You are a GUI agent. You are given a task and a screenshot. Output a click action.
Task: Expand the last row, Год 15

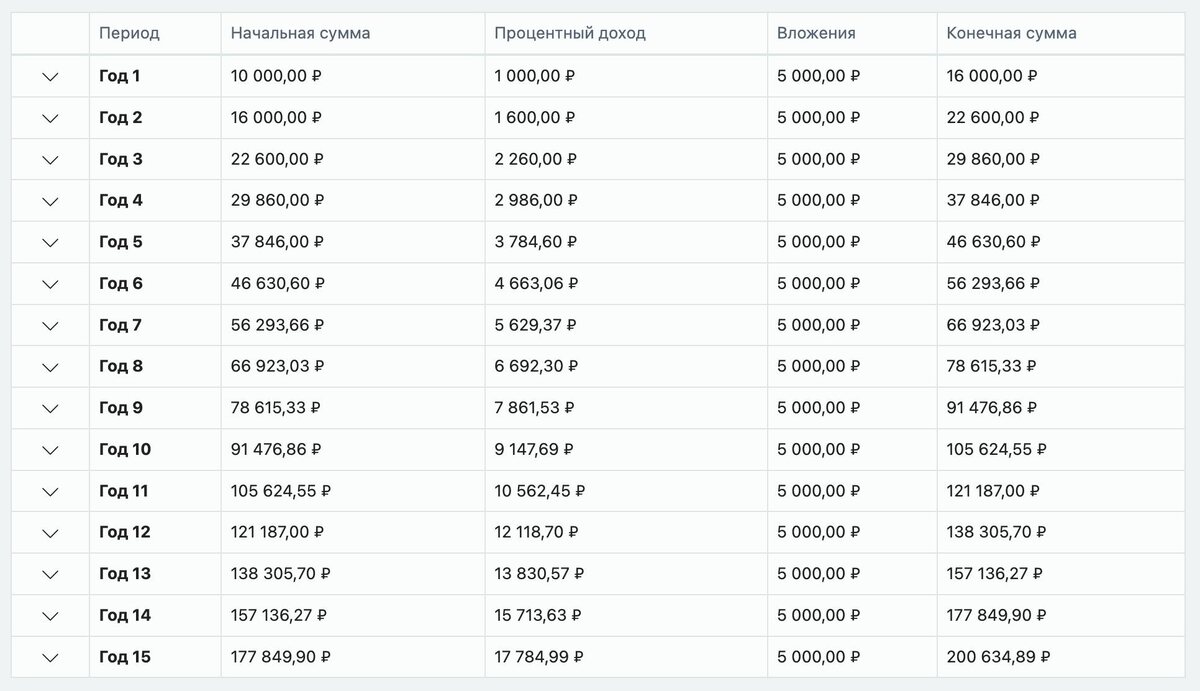50,657
